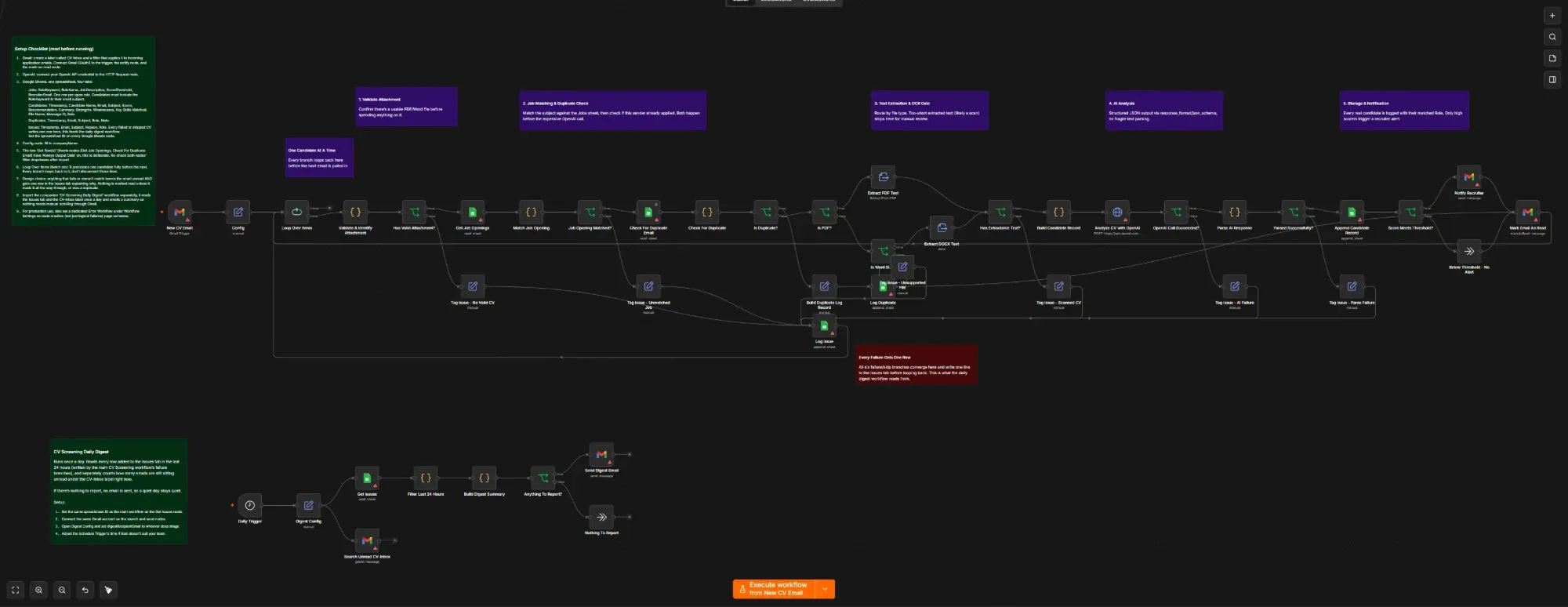This screenshot has height=607, width=1568.
Task: Select the Parsed Successfully? IF node
Action: coord(1293,212)
